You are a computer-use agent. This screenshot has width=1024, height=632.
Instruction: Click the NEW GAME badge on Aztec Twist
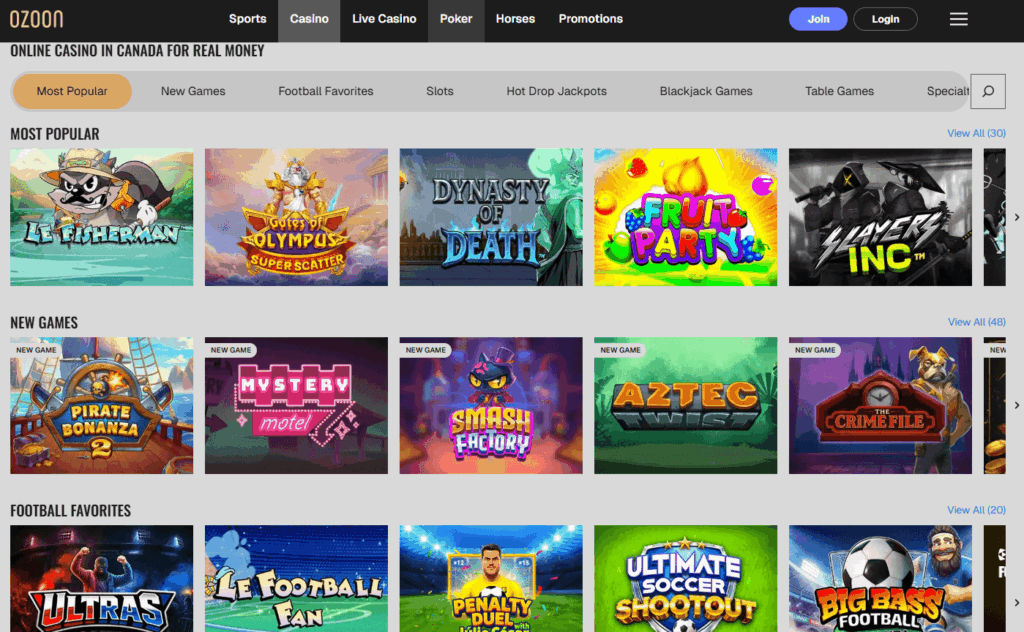[620, 350]
